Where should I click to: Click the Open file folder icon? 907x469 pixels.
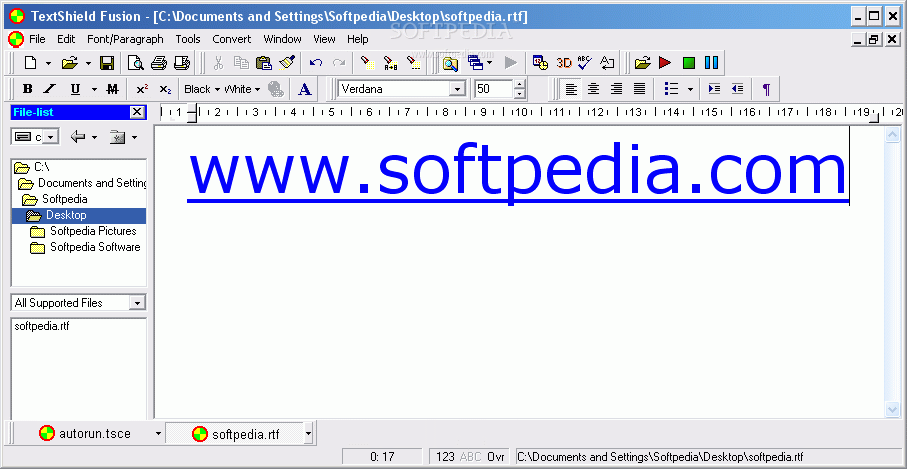69,62
